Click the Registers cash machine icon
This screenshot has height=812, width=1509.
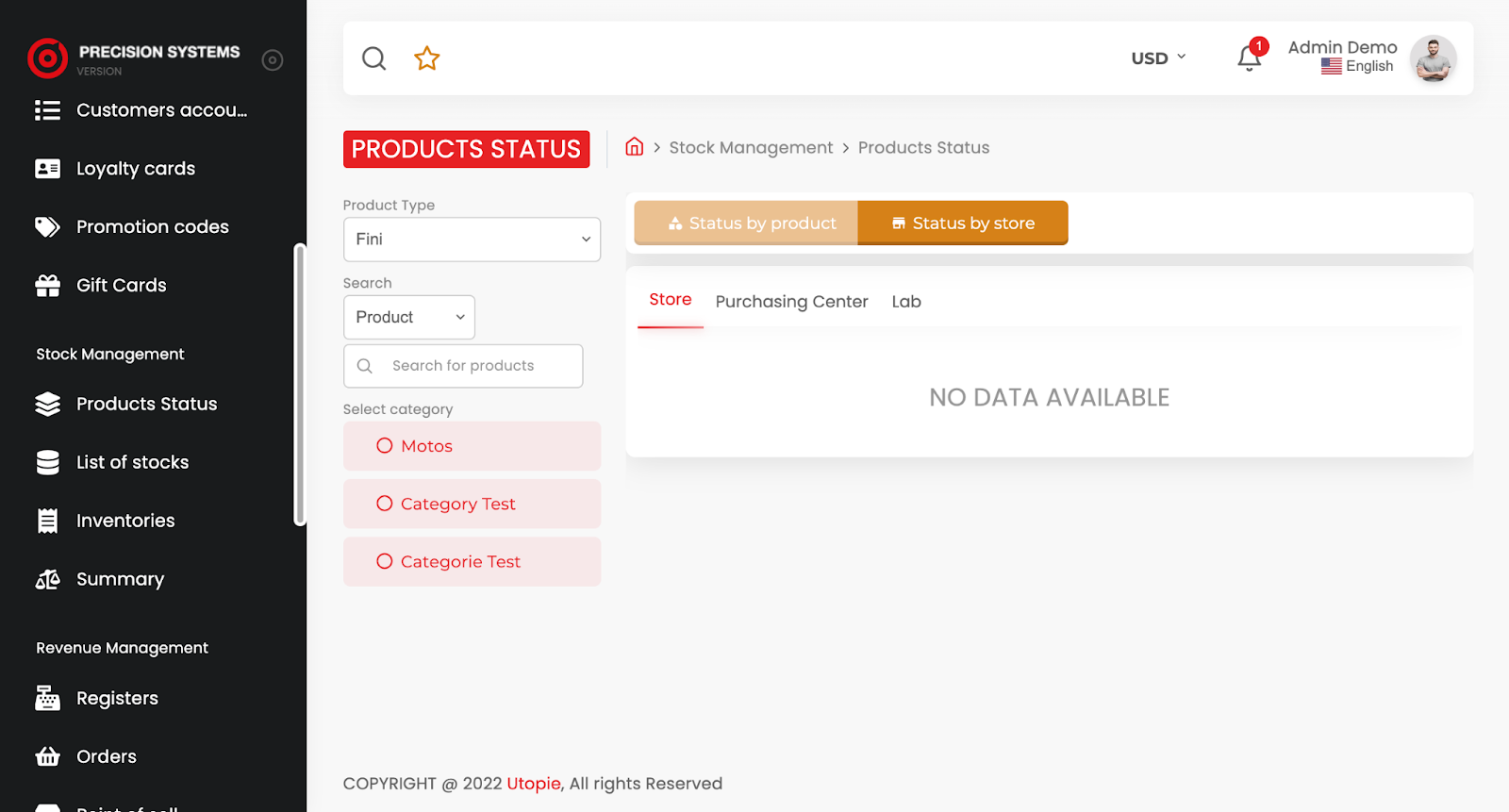click(47, 699)
